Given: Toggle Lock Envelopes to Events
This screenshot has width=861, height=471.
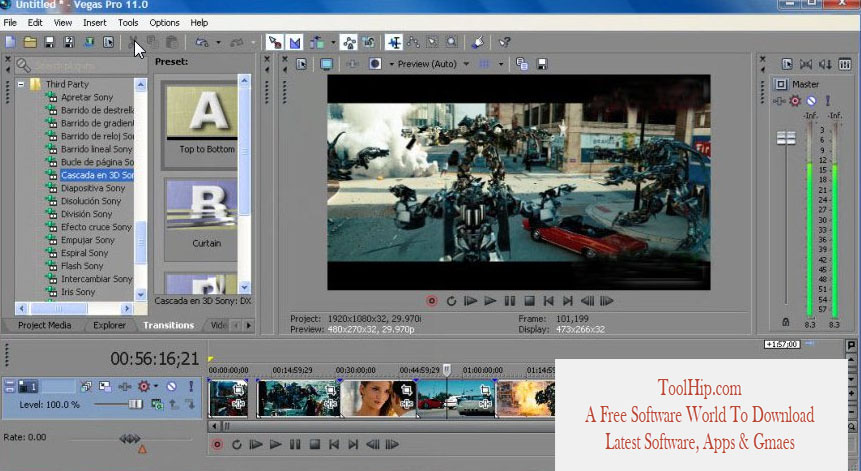Looking at the screenshot, I should click(349, 42).
